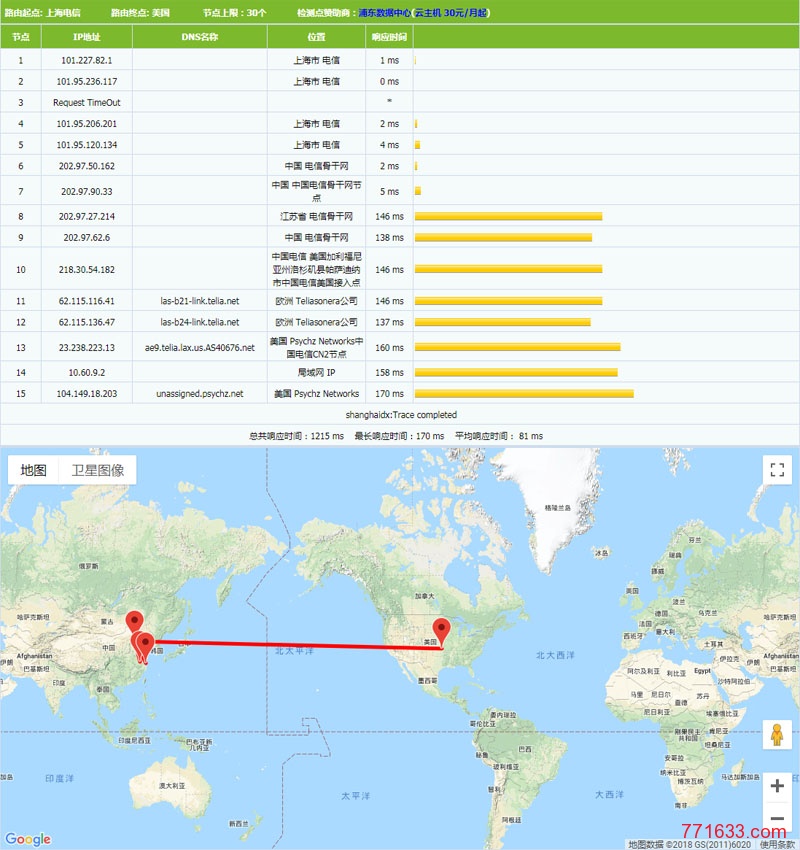Zoom out the map with minus button

tap(777, 818)
